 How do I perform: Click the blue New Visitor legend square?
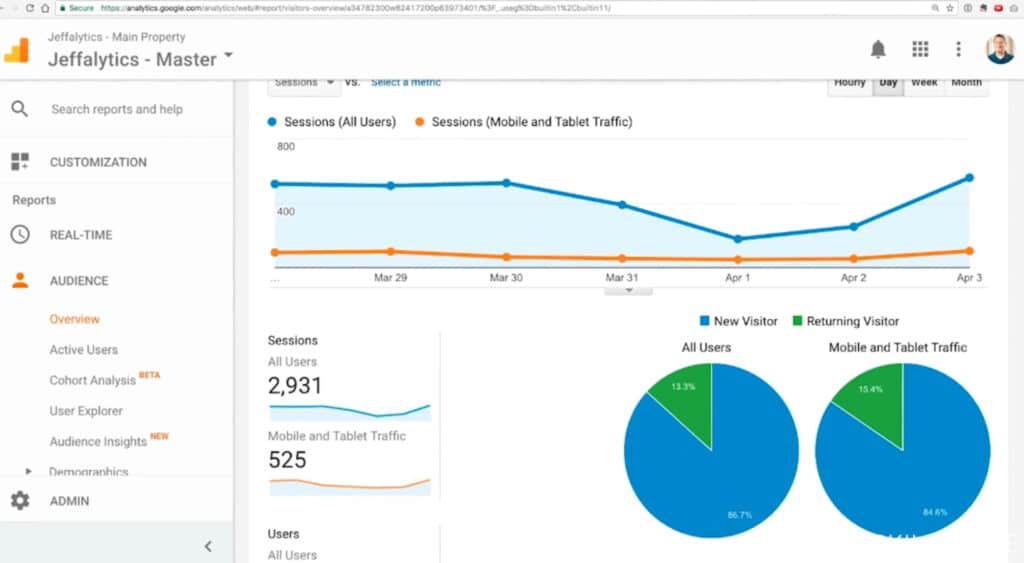[x=704, y=321]
